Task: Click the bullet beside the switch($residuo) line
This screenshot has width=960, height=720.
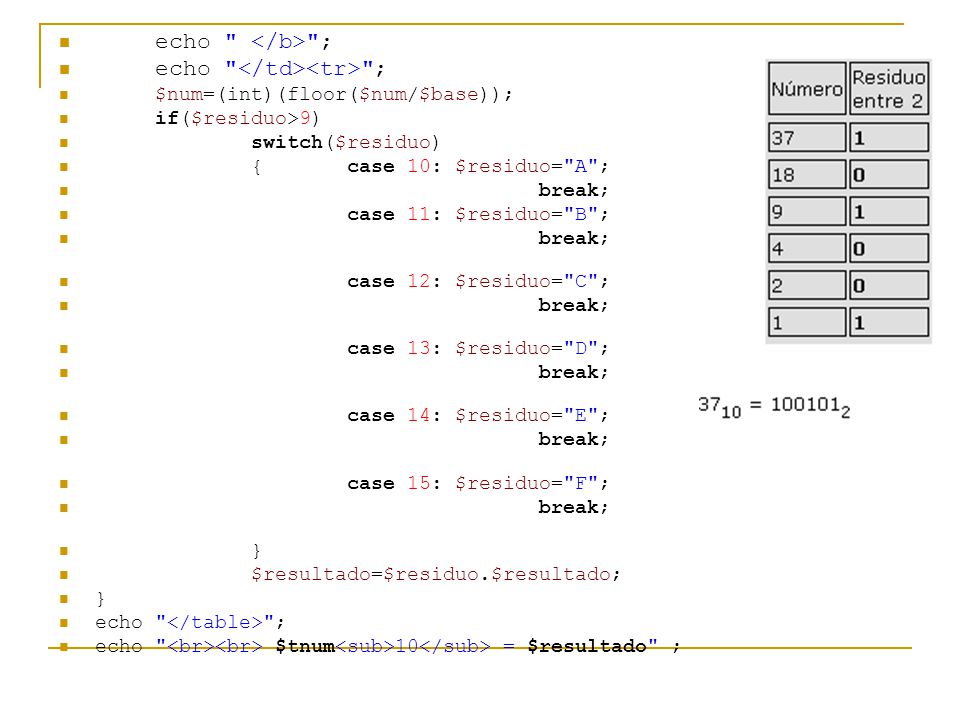Action: pos(64,143)
